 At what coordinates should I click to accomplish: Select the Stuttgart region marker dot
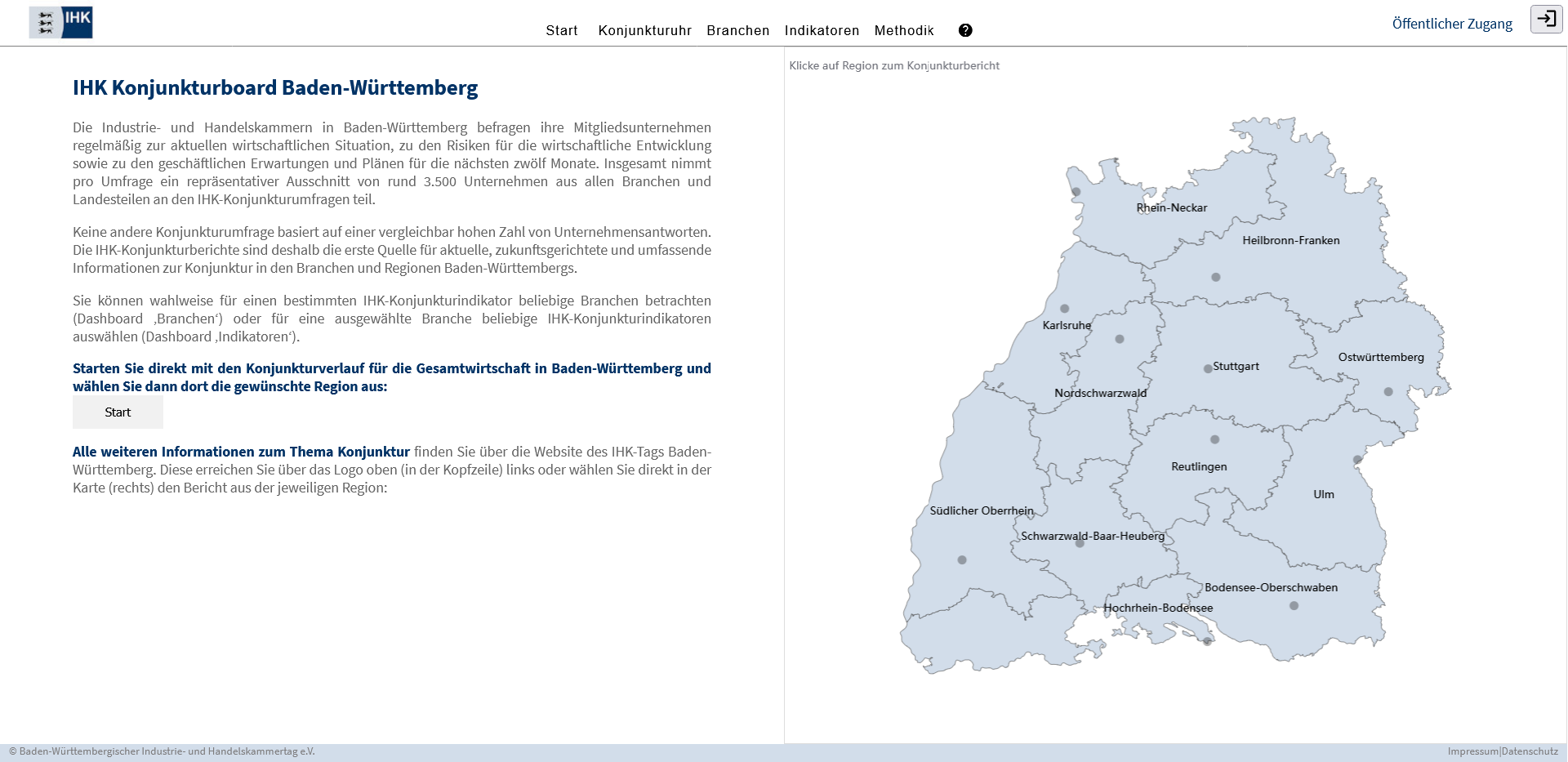(1208, 369)
